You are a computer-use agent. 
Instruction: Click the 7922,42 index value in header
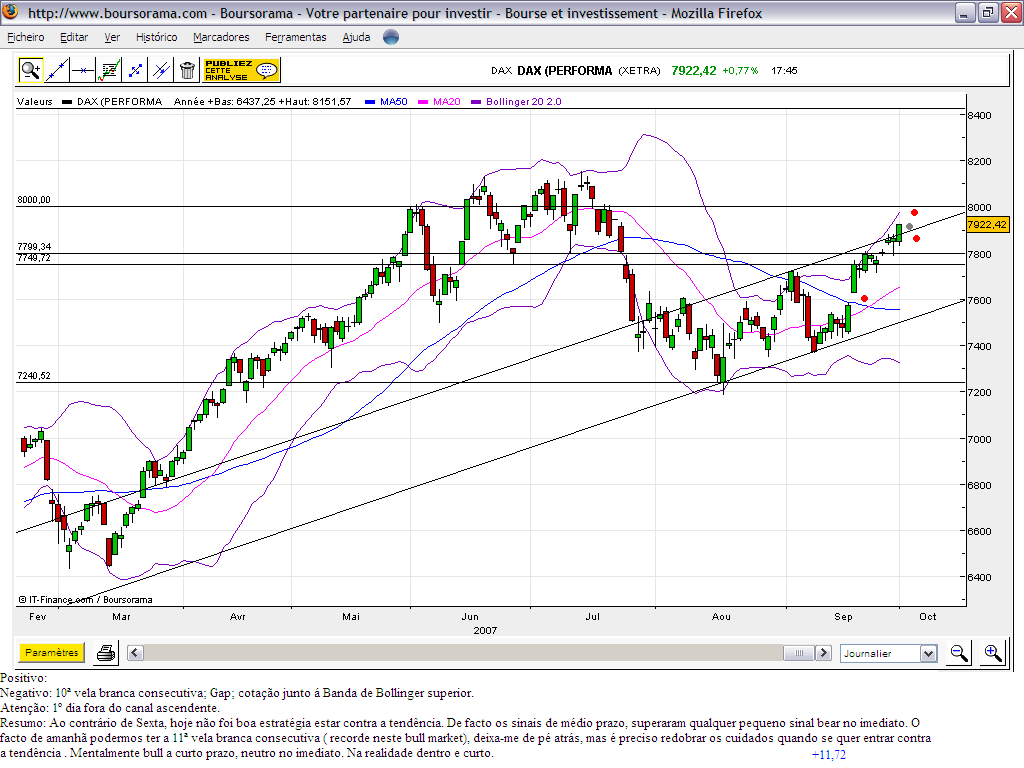coord(694,71)
